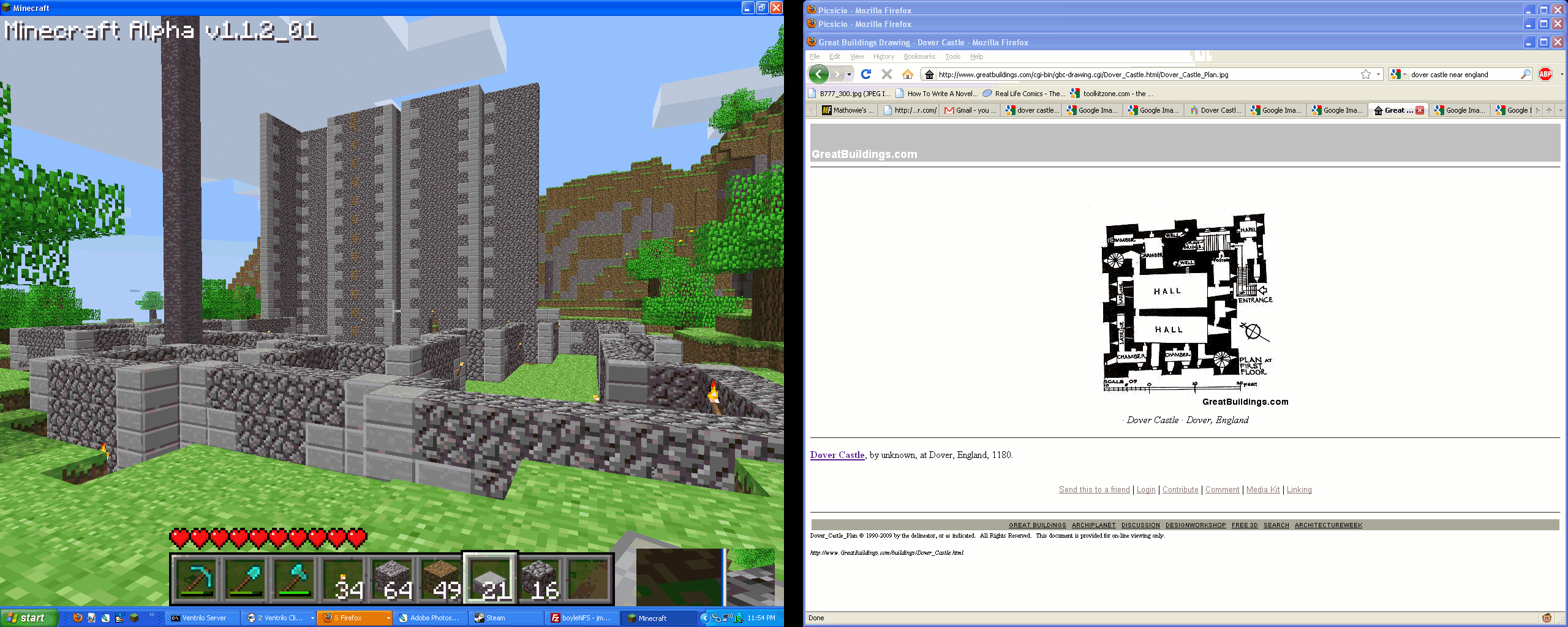Click the status bar Greasemonkey icon
Image resolution: width=1568 pixels, height=627 pixels.
click(x=1547, y=618)
